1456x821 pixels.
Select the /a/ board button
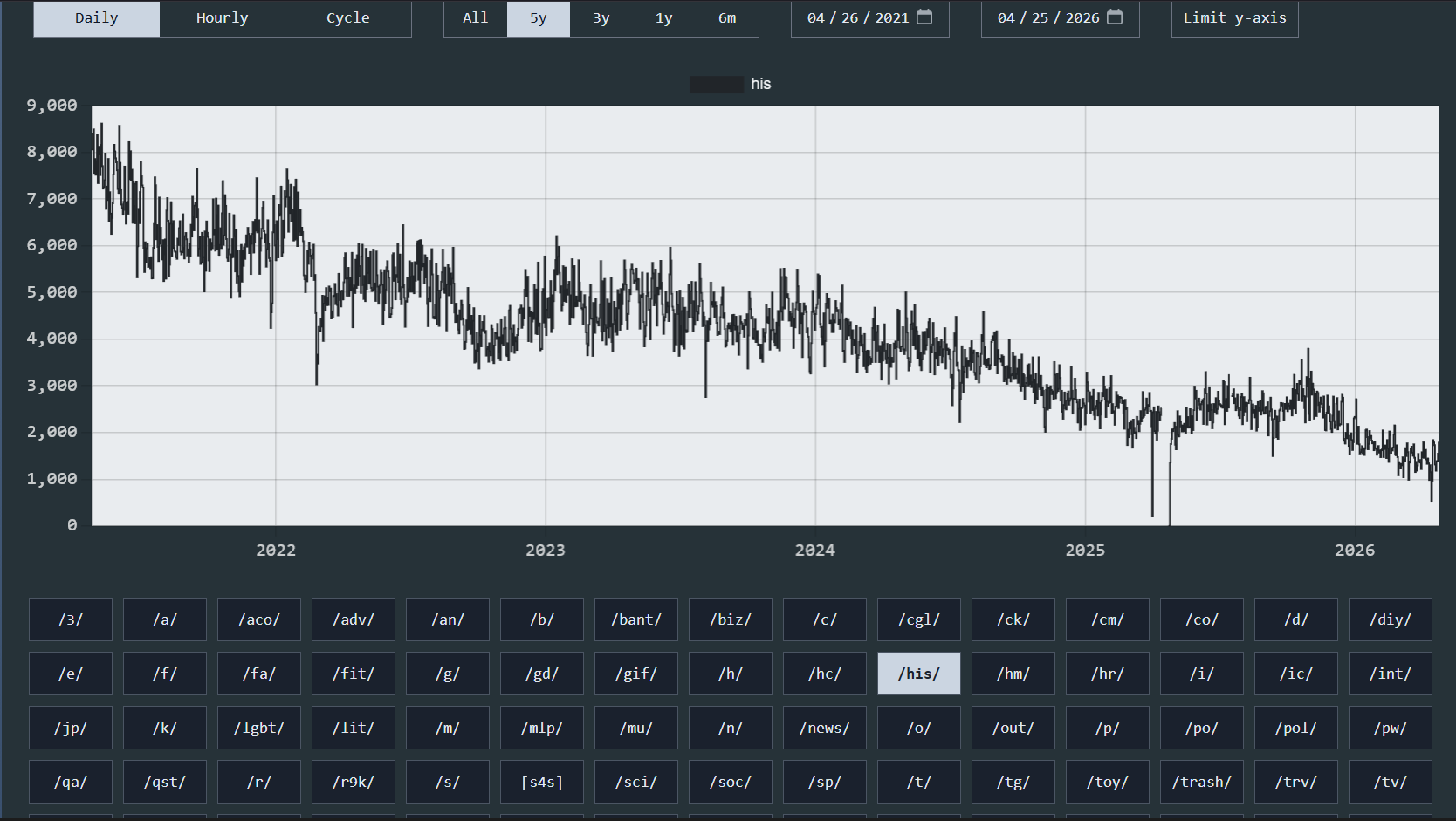click(x=165, y=619)
